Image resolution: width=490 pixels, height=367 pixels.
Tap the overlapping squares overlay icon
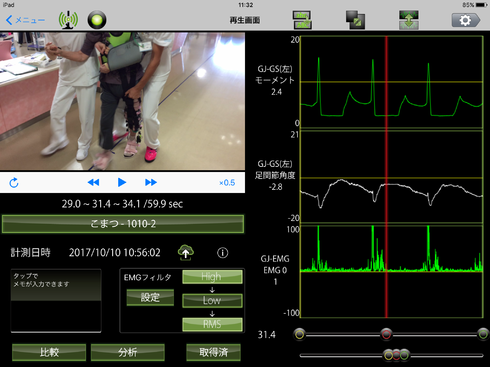355,20
